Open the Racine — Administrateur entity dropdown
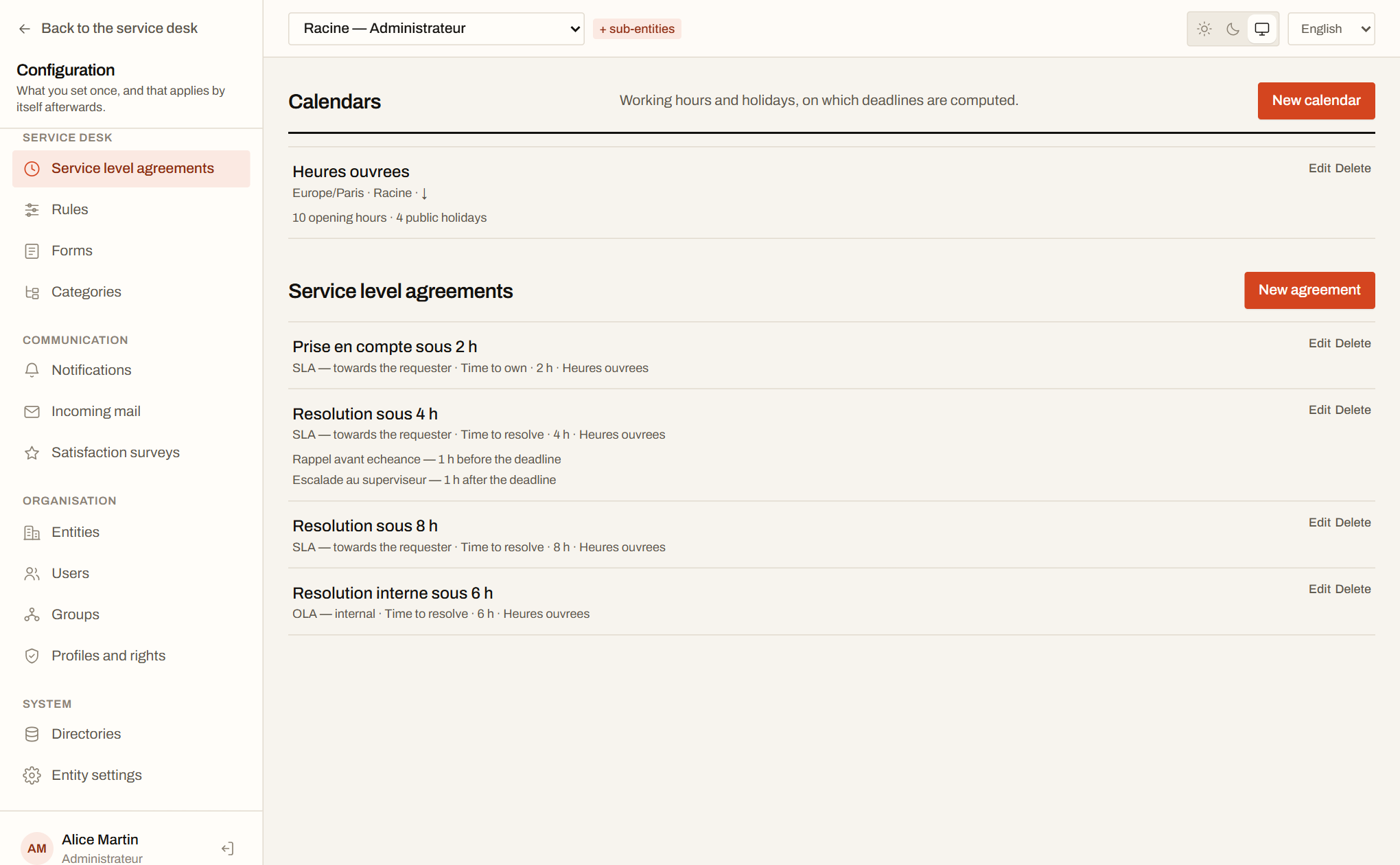 (x=436, y=29)
